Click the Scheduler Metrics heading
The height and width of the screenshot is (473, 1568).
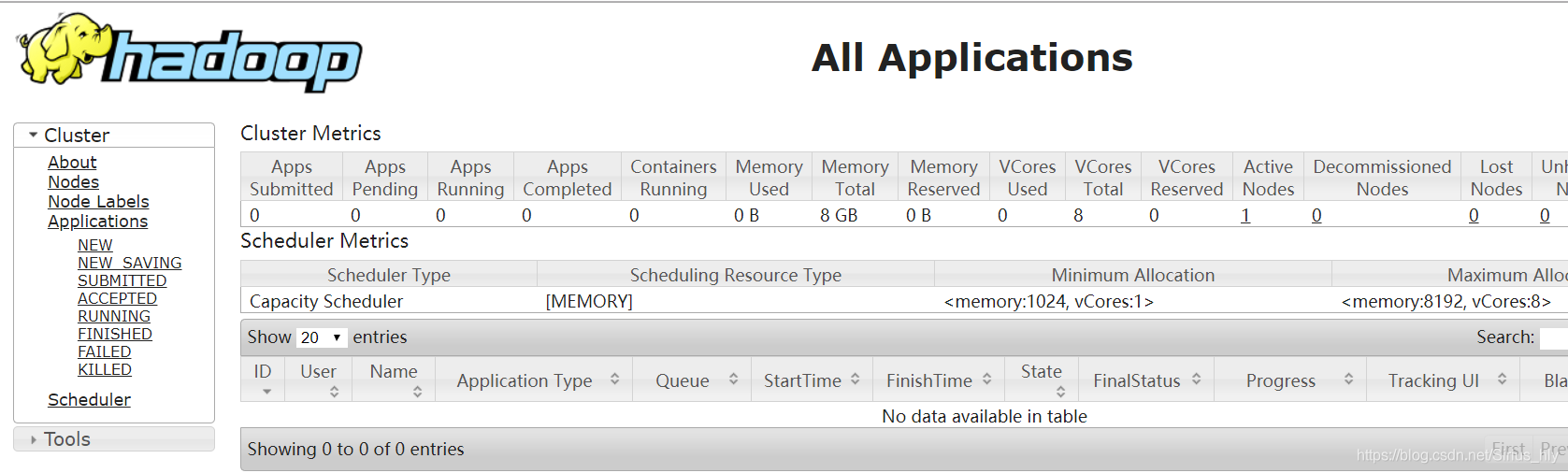click(x=324, y=241)
